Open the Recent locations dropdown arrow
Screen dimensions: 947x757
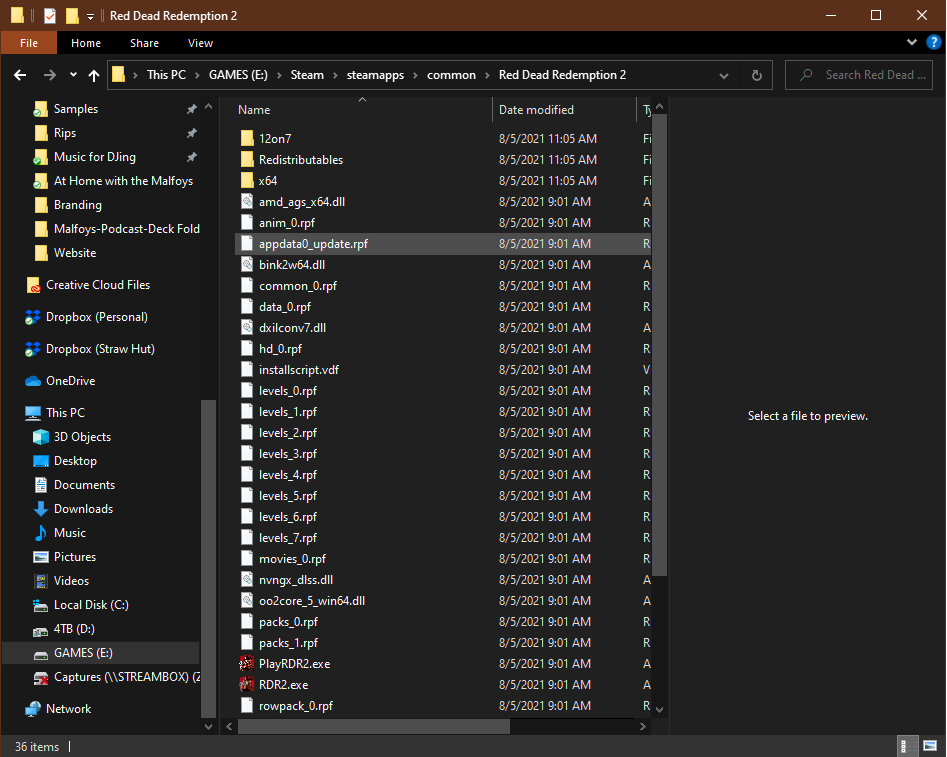coord(73,75)
